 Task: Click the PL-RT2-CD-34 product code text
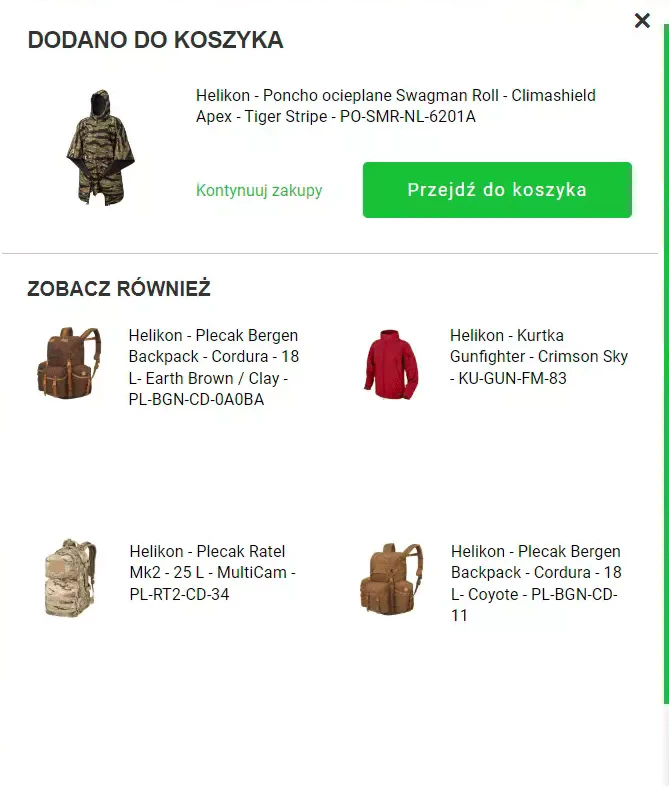(x=179, y=594)
